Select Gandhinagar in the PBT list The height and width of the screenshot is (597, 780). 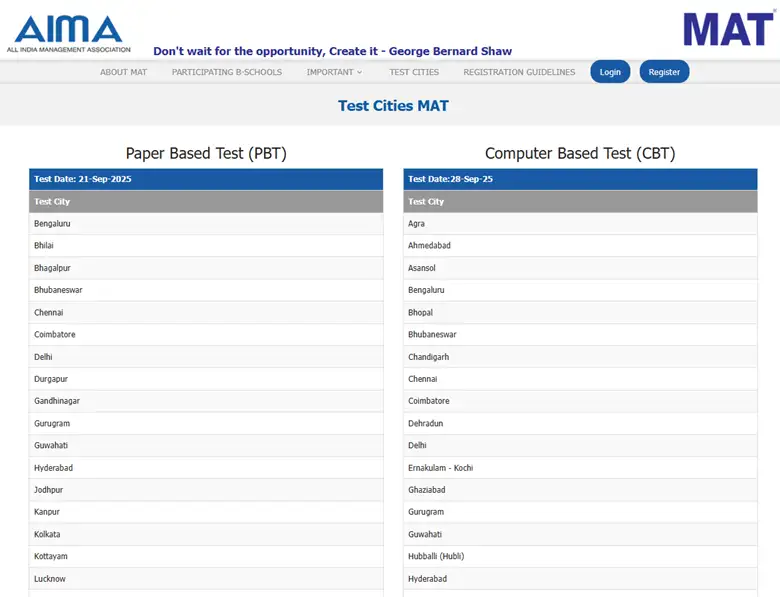(206, 401)
